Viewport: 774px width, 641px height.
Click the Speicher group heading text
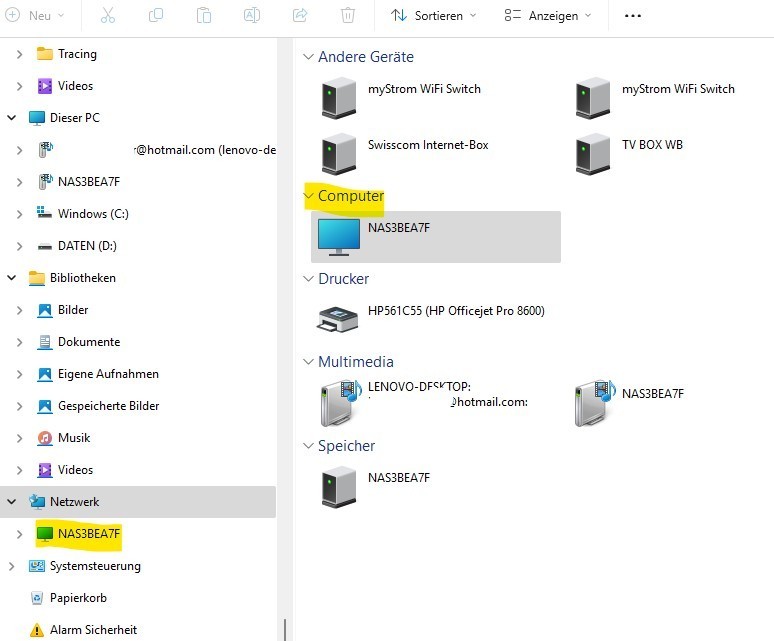pos(347,446)
